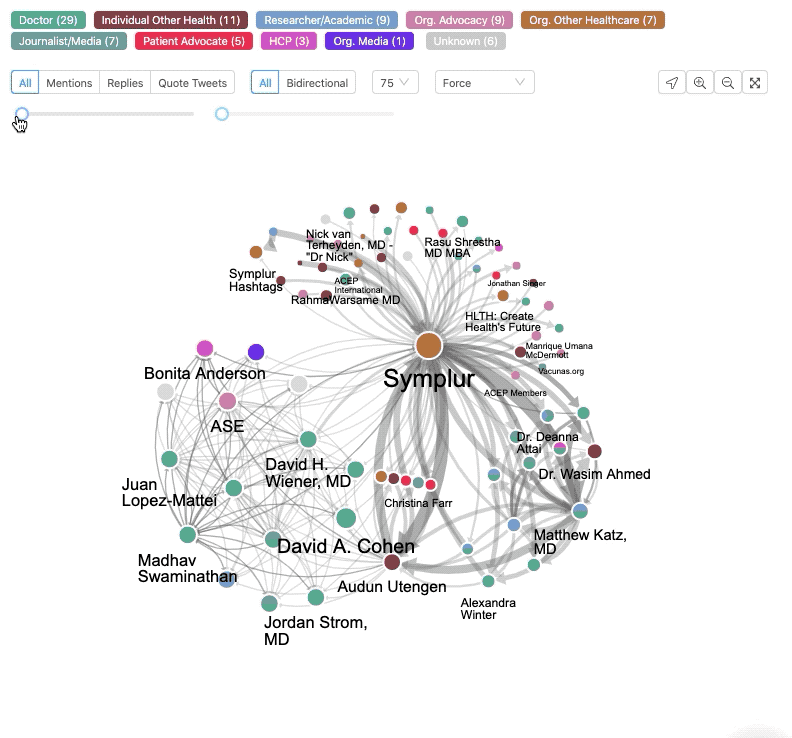Click the 'HLTH: Create Health's Future' label
The width and height of the screenshot is (792, 738).
[503, 321]
